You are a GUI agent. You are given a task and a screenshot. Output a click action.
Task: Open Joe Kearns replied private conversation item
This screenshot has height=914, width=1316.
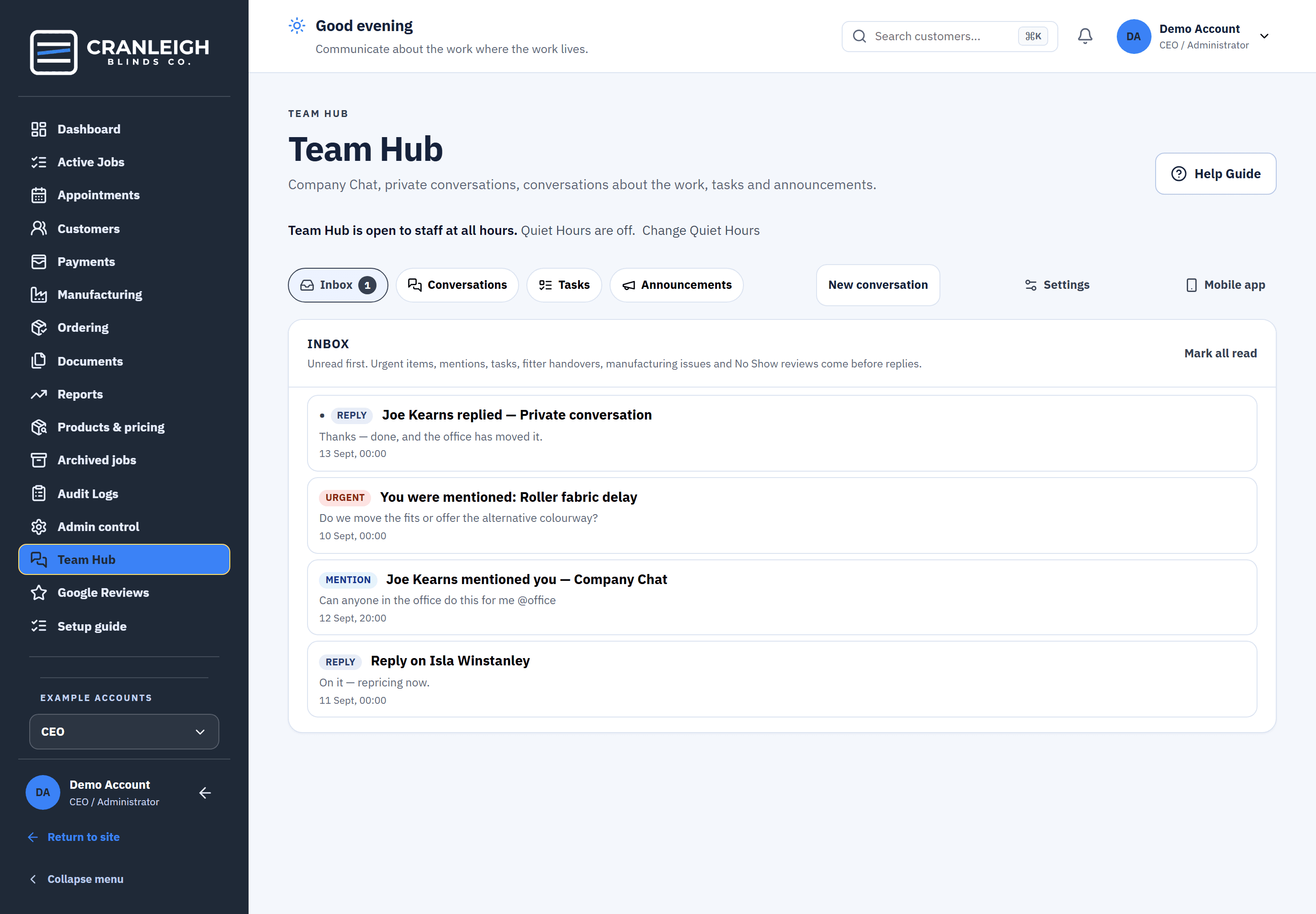(x=782, y=433)
